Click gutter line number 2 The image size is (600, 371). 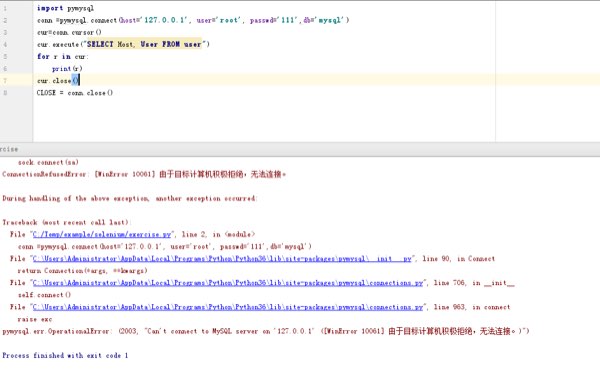pos(5,20)
